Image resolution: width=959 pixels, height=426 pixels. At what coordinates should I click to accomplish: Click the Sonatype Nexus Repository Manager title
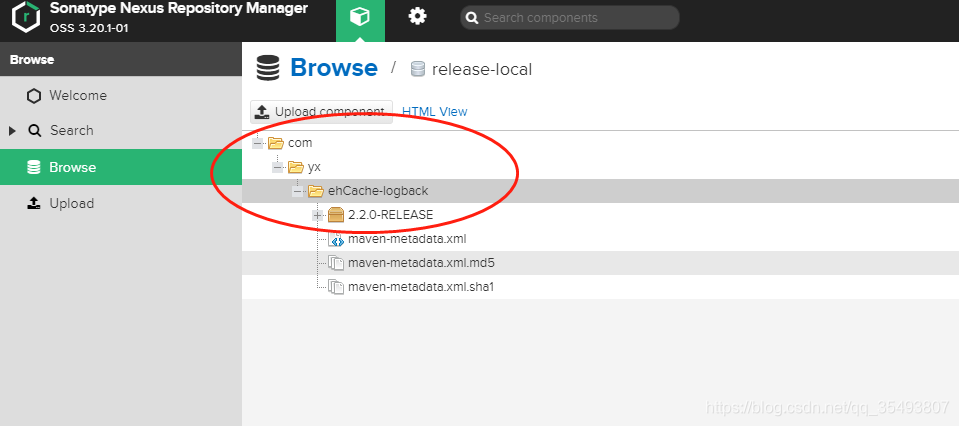click(179, 9)
